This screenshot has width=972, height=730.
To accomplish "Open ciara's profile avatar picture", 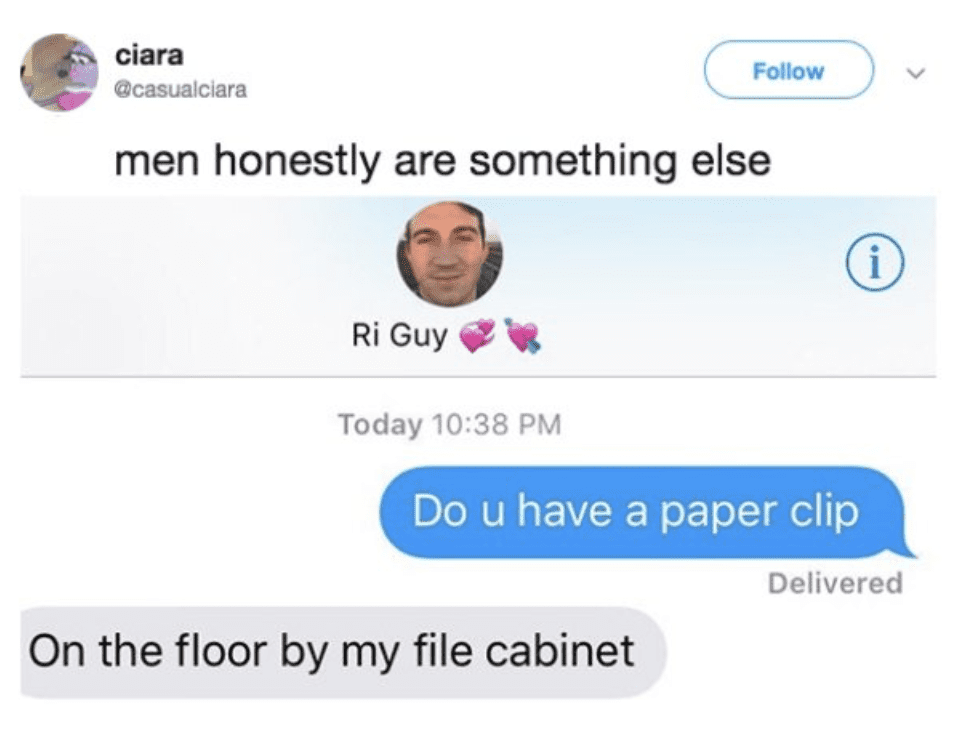I will (x=60, y=72).
